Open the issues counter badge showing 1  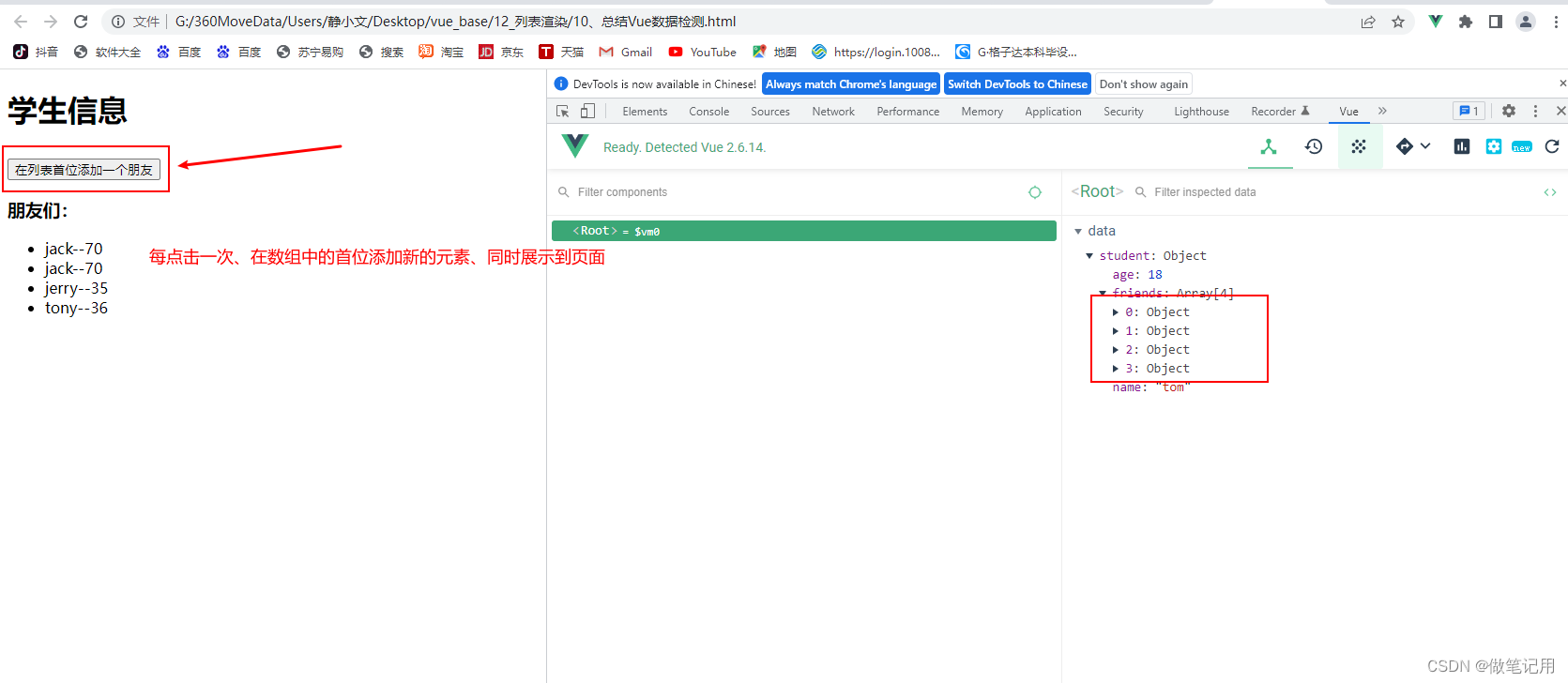pos(1469,111)
